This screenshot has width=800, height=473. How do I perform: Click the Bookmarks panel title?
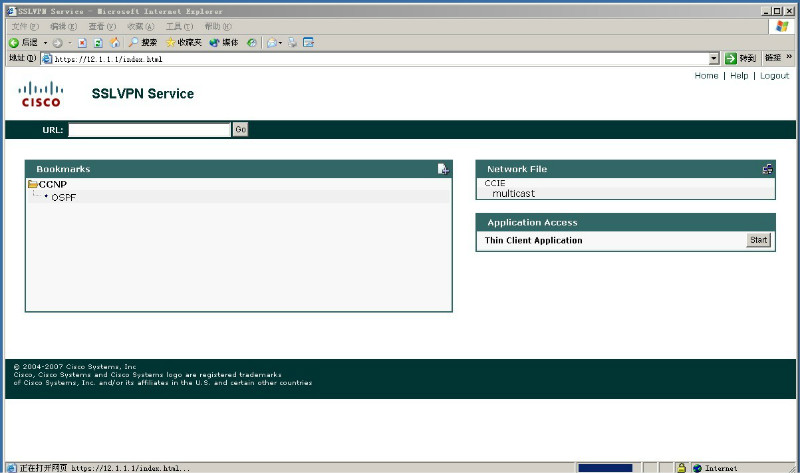pos(63,169)
